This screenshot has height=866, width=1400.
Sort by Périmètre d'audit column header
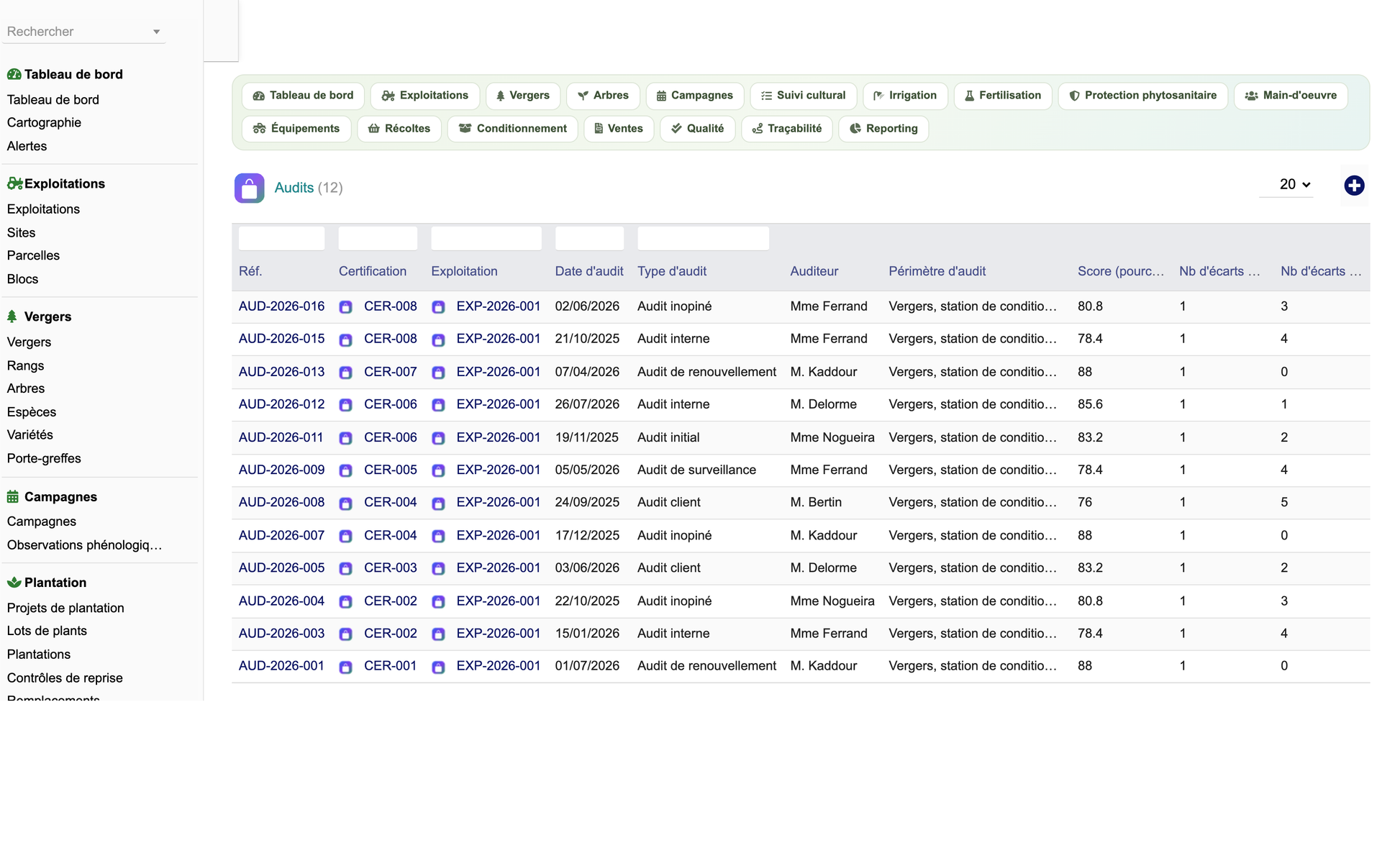[x=937, y=271]
